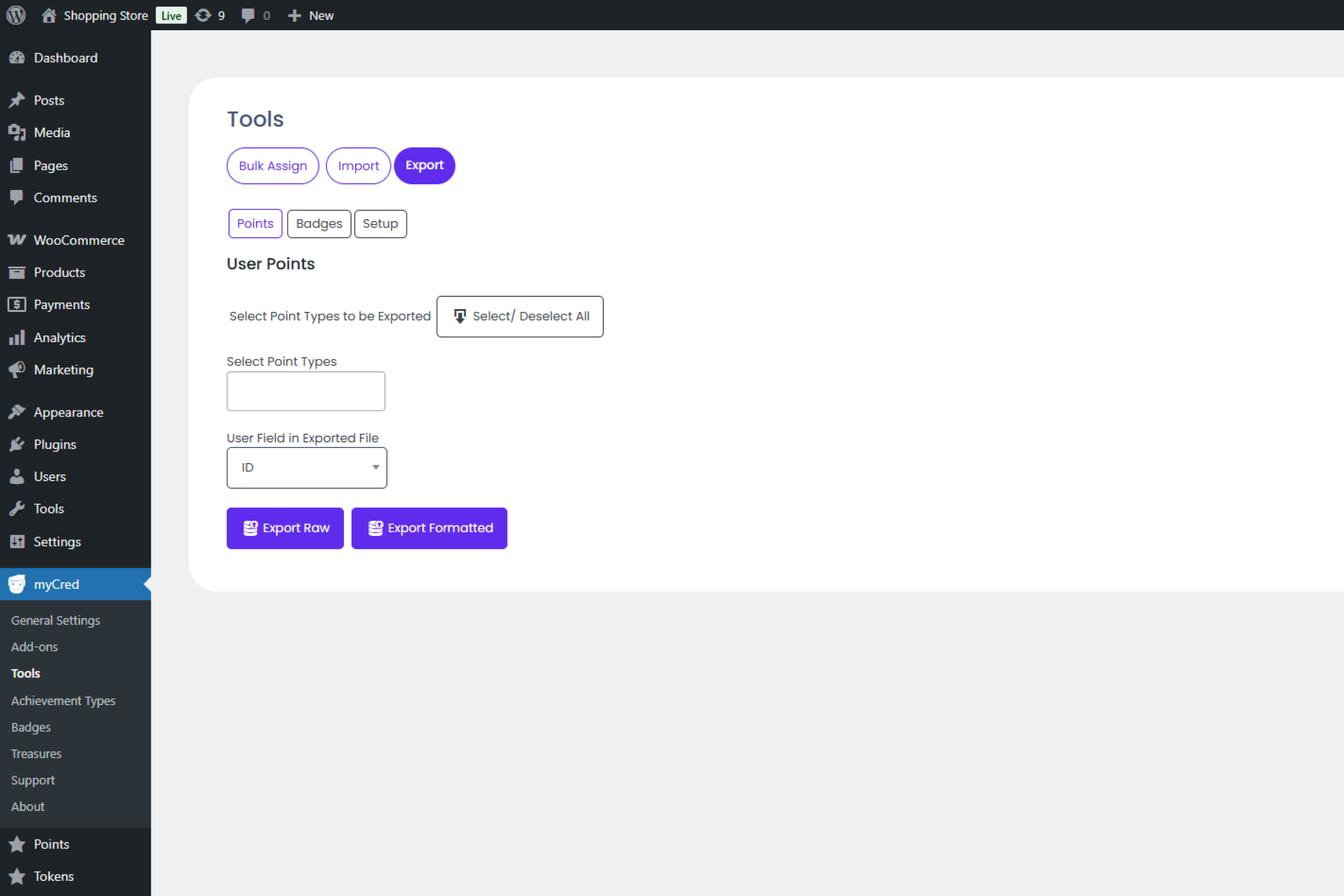Open the New content menu in admin bar
Viewport: 1344px width, 896px height.
(x=311, y=16)
